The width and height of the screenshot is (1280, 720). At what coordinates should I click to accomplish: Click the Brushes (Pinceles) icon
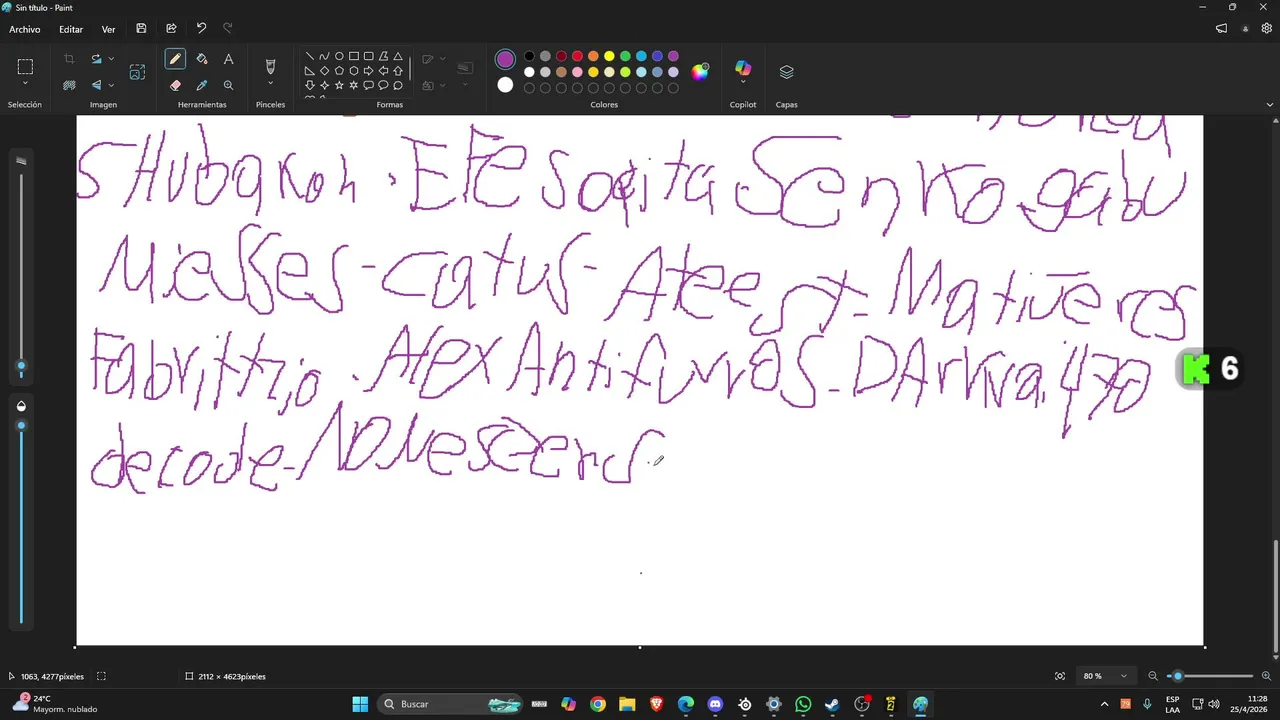(x=270, y=66)
